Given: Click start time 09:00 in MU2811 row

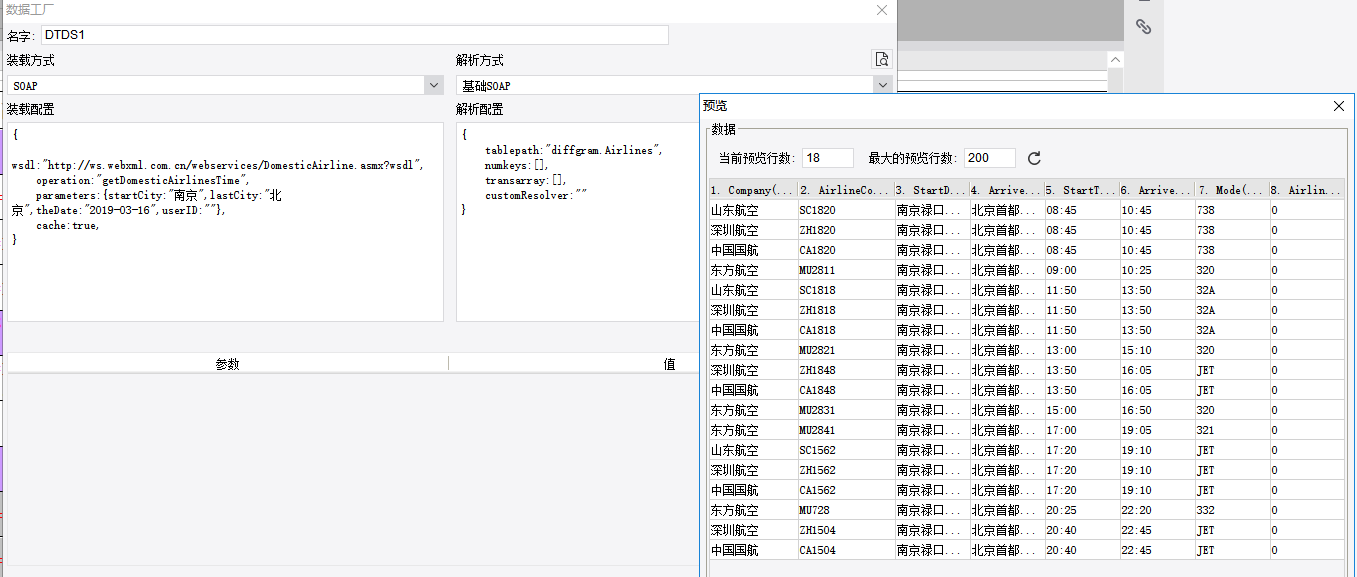Looking at the screenshot, I should point(1082,270).
